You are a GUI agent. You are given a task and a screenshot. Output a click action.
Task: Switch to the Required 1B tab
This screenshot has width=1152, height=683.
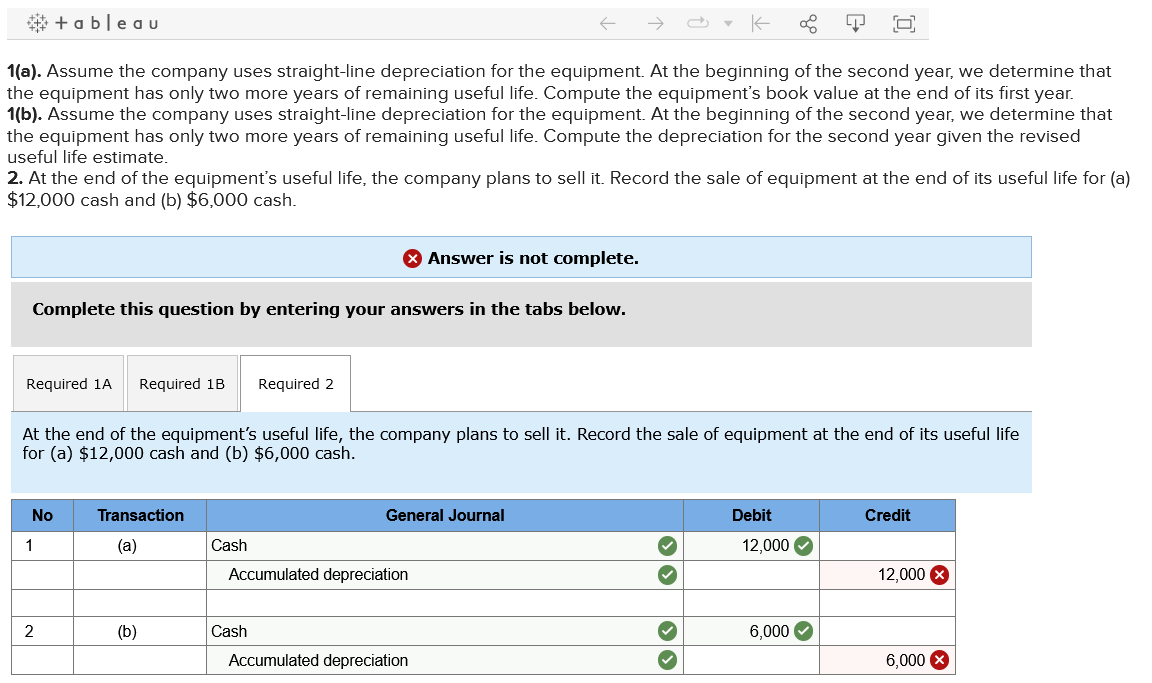coord(181,383)
